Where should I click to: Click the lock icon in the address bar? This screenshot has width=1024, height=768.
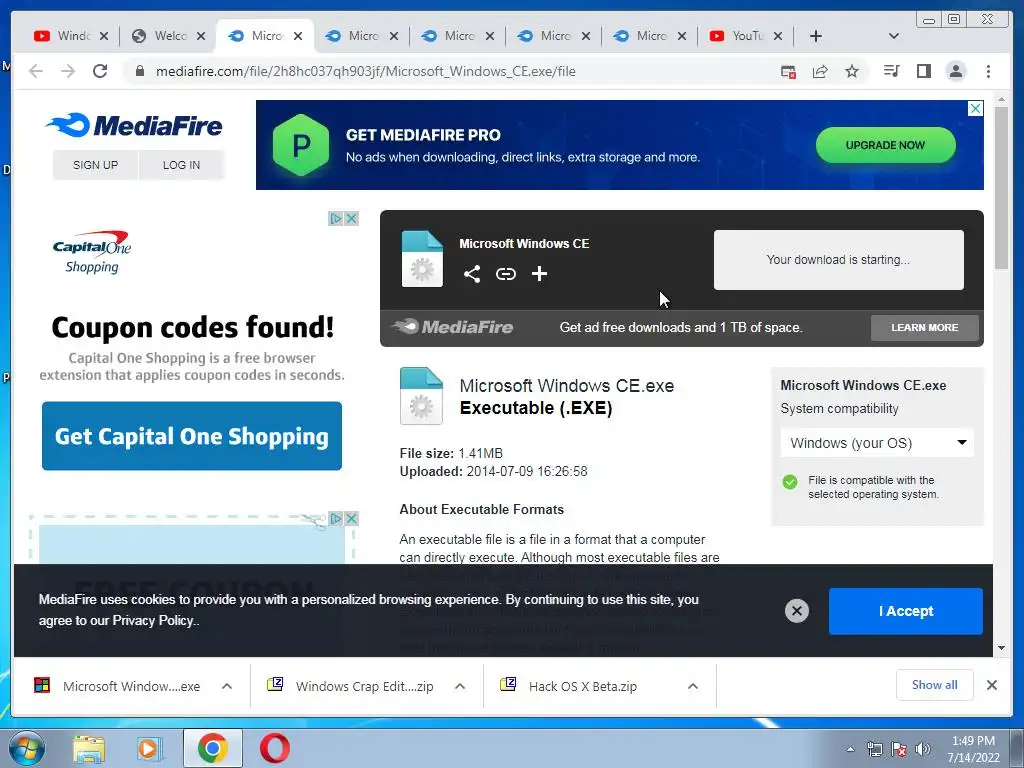click(139, 71)
